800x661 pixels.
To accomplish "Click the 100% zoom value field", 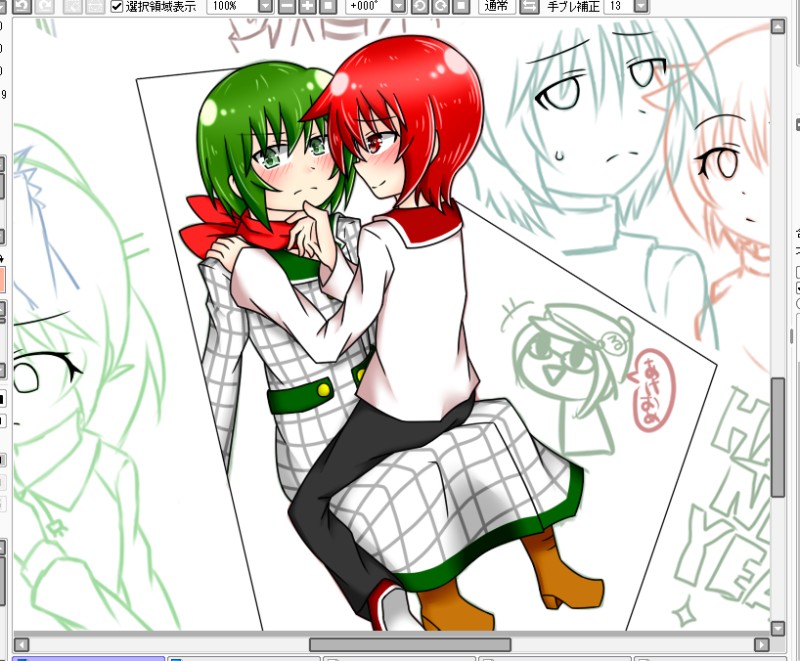I will (233, 6).
